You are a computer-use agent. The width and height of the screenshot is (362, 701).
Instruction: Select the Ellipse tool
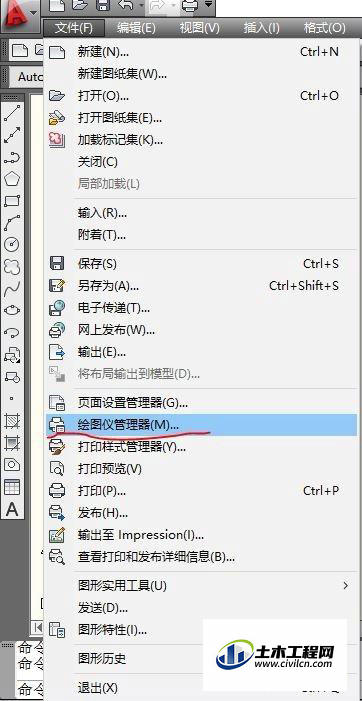click(x=12, y=310)
